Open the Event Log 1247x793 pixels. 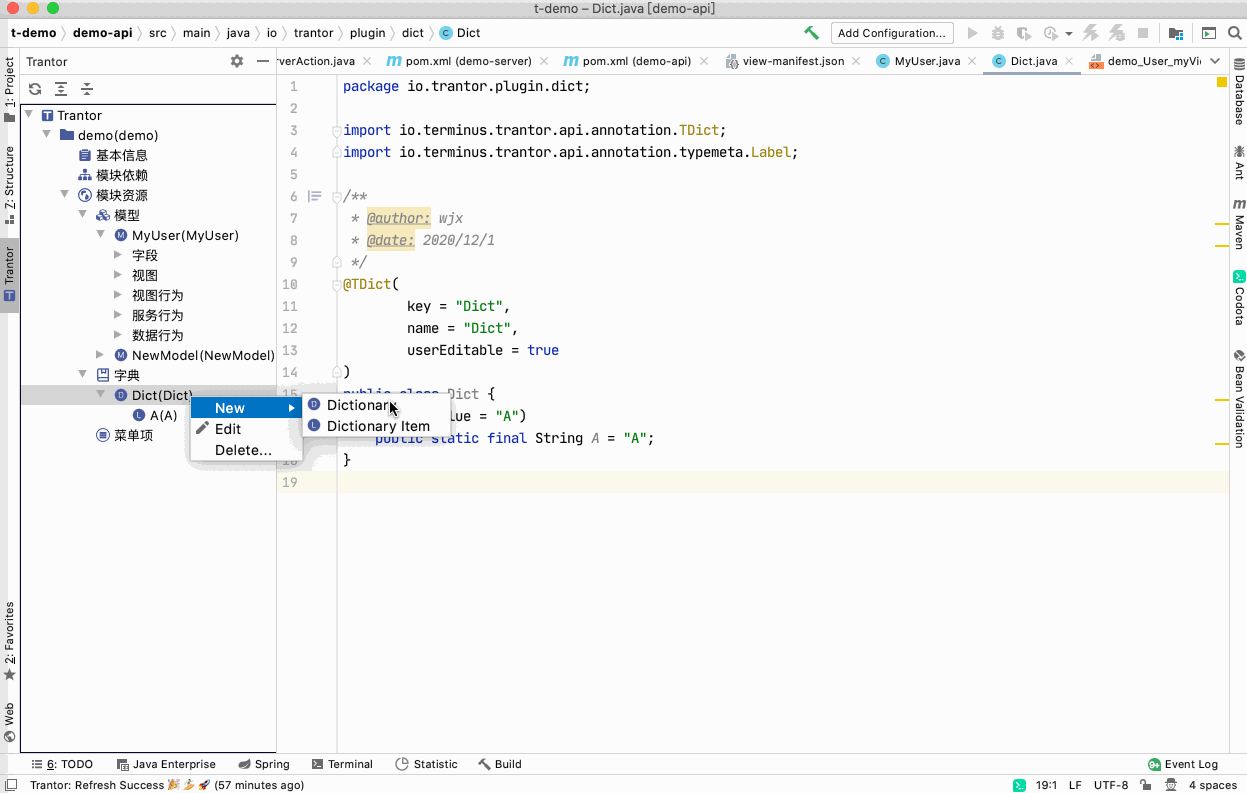point(1183,764)
